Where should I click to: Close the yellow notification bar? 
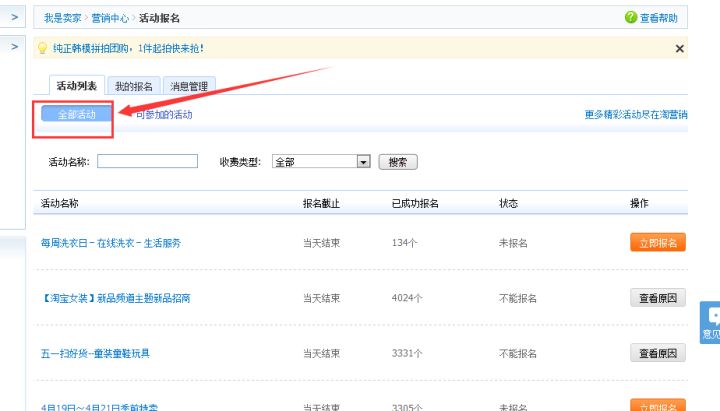point(680,48)
